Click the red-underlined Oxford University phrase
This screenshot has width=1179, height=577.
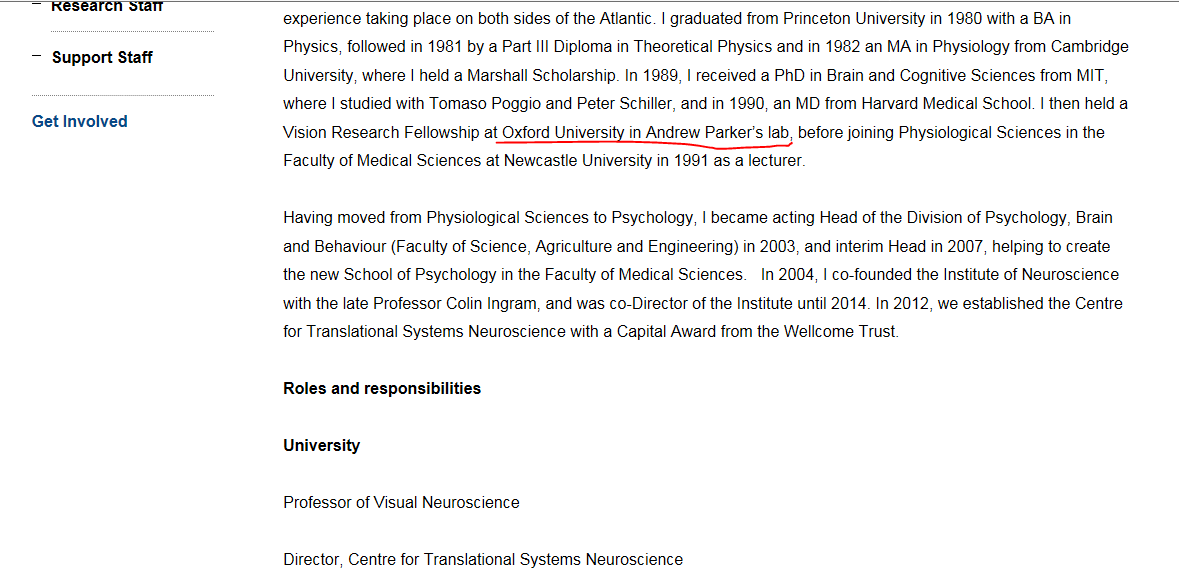coord(647,133)
